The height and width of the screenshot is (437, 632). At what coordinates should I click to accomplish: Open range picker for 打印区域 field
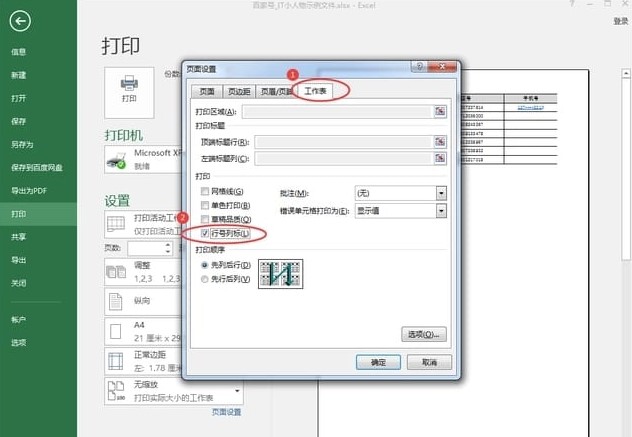point(440,111)
